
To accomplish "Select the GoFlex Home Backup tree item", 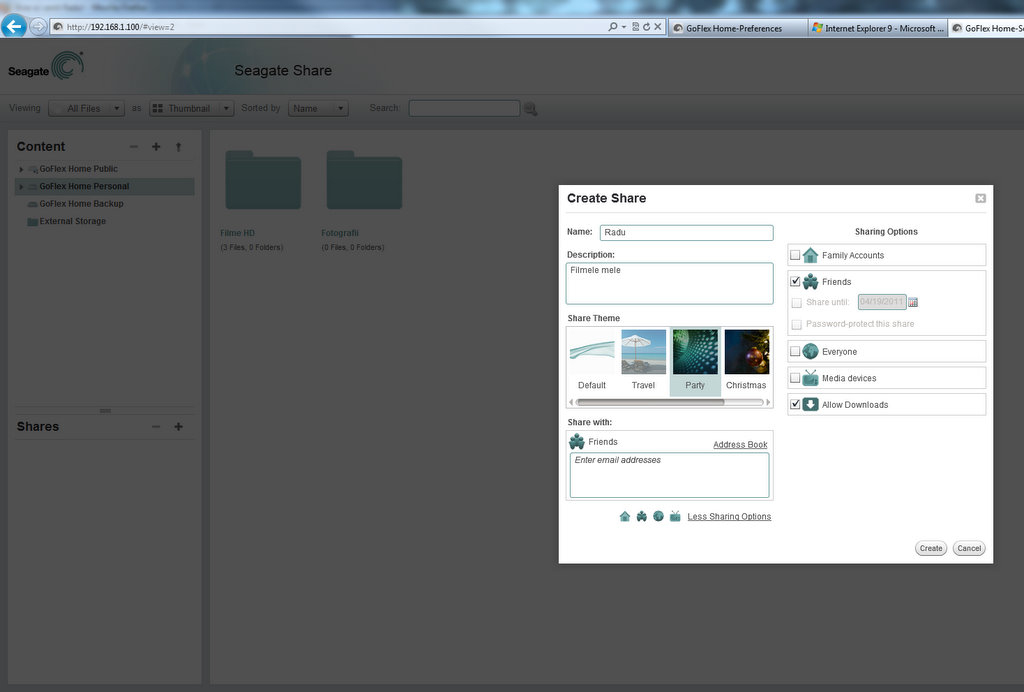I will coord(81,204).
